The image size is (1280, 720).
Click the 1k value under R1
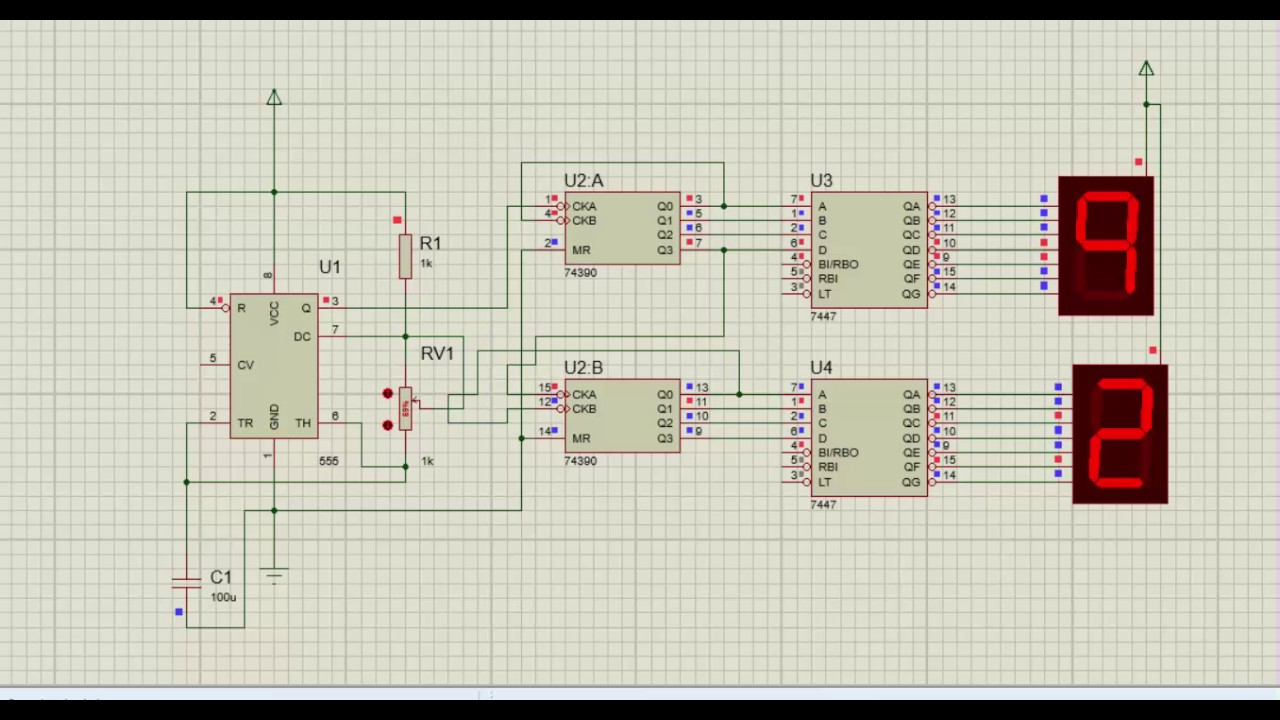426,263
